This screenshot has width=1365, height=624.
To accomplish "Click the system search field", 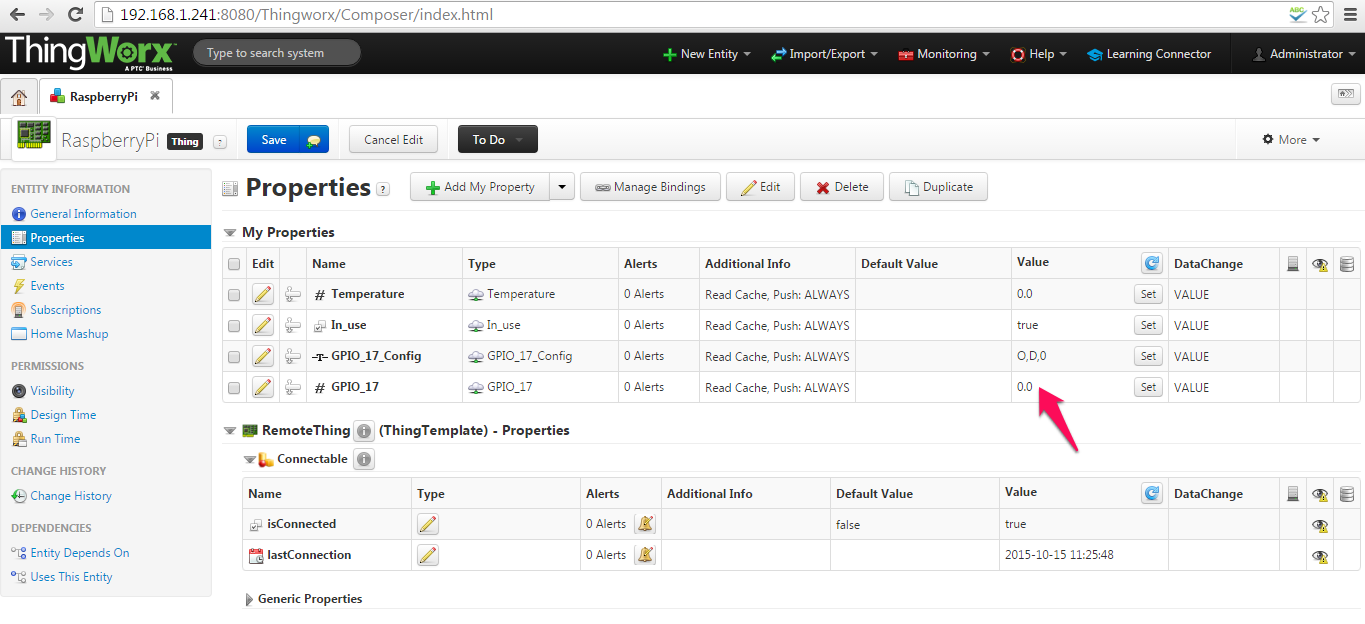I will tap(277, 53).
